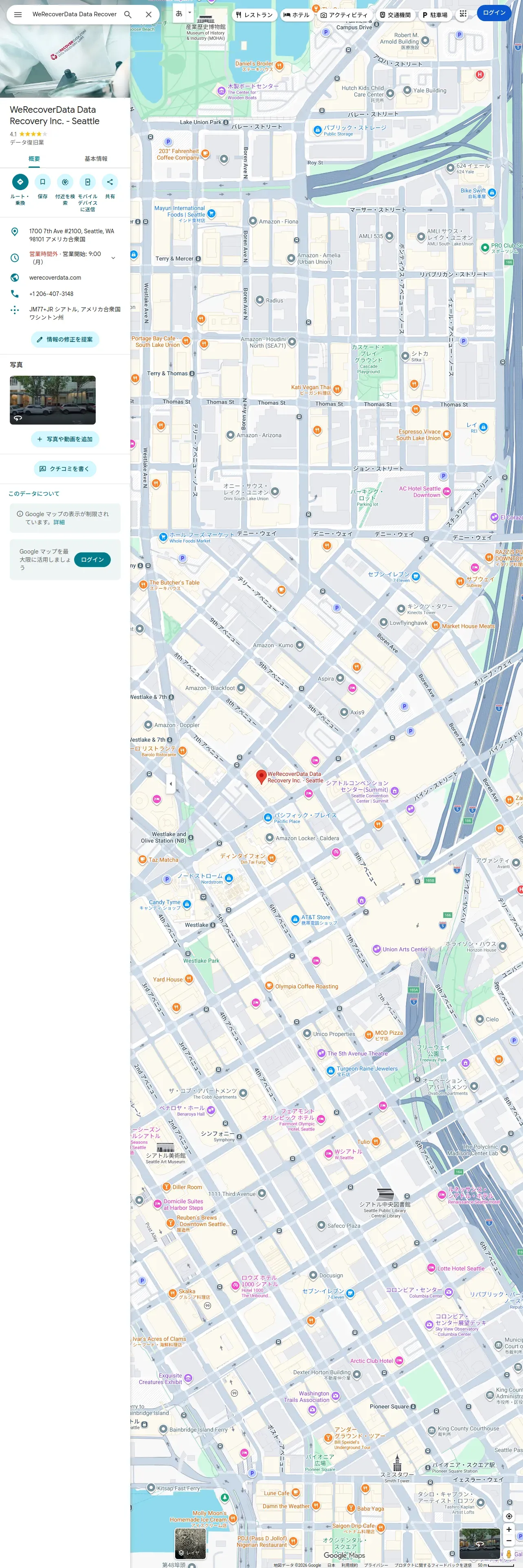
Task: Click the Pacific Place shopping marker
Action: 267,817
